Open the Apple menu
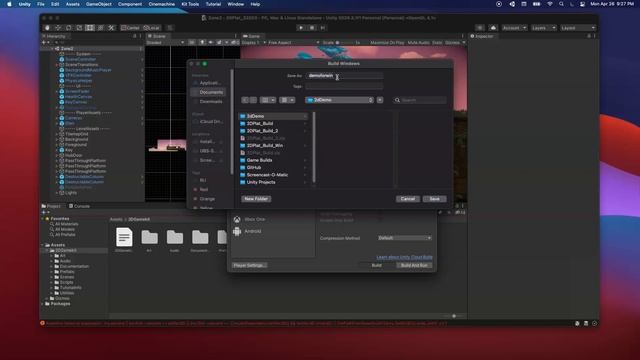This screenshot has height=360, width=640. coord(9,4)
